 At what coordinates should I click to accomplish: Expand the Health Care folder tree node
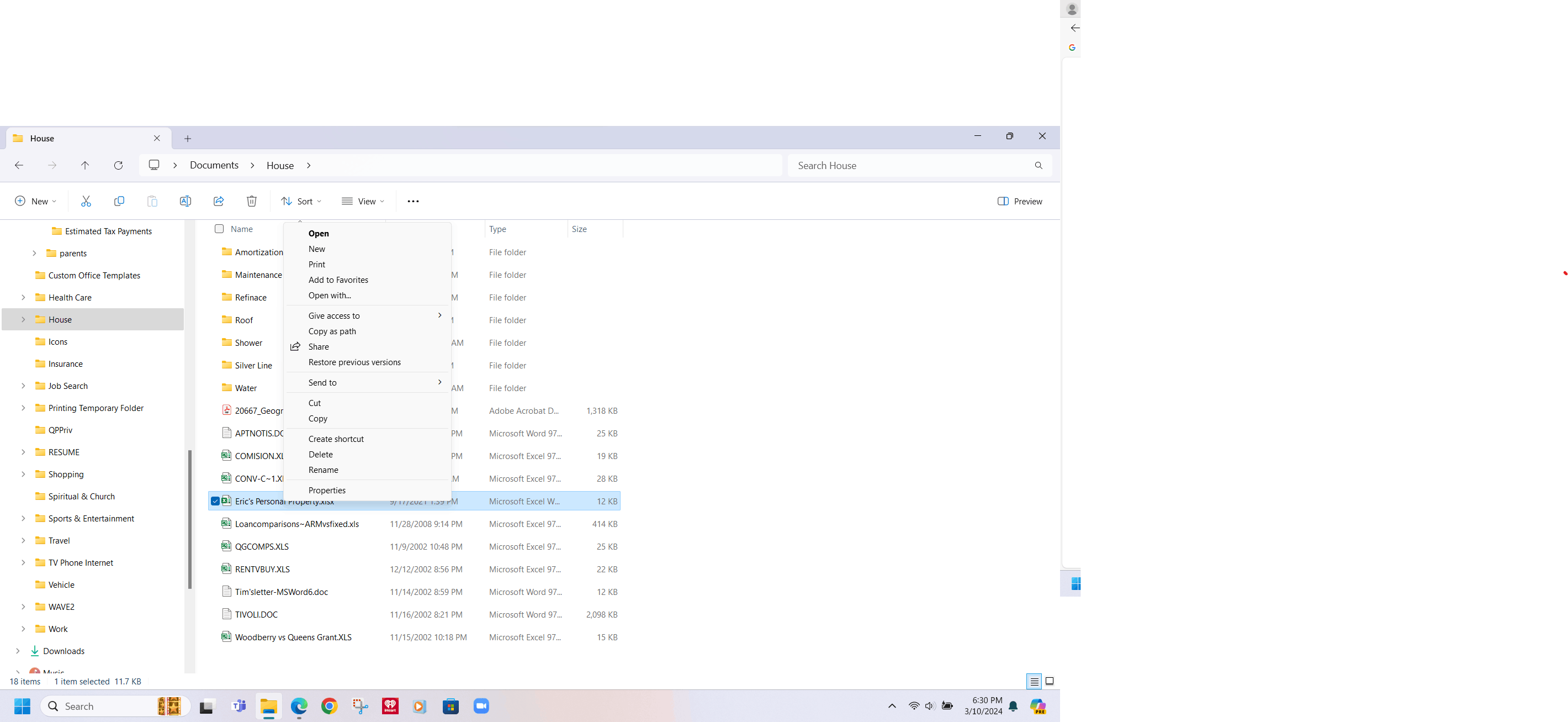tap(23, 297)
